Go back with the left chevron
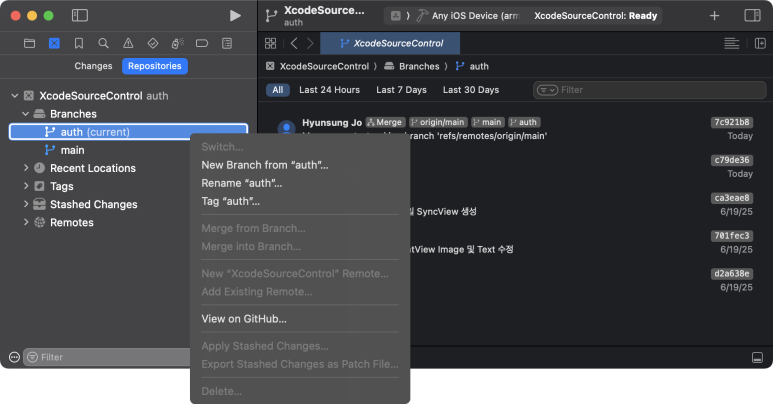Screen dimensions: 773x404 coord(294,43)
